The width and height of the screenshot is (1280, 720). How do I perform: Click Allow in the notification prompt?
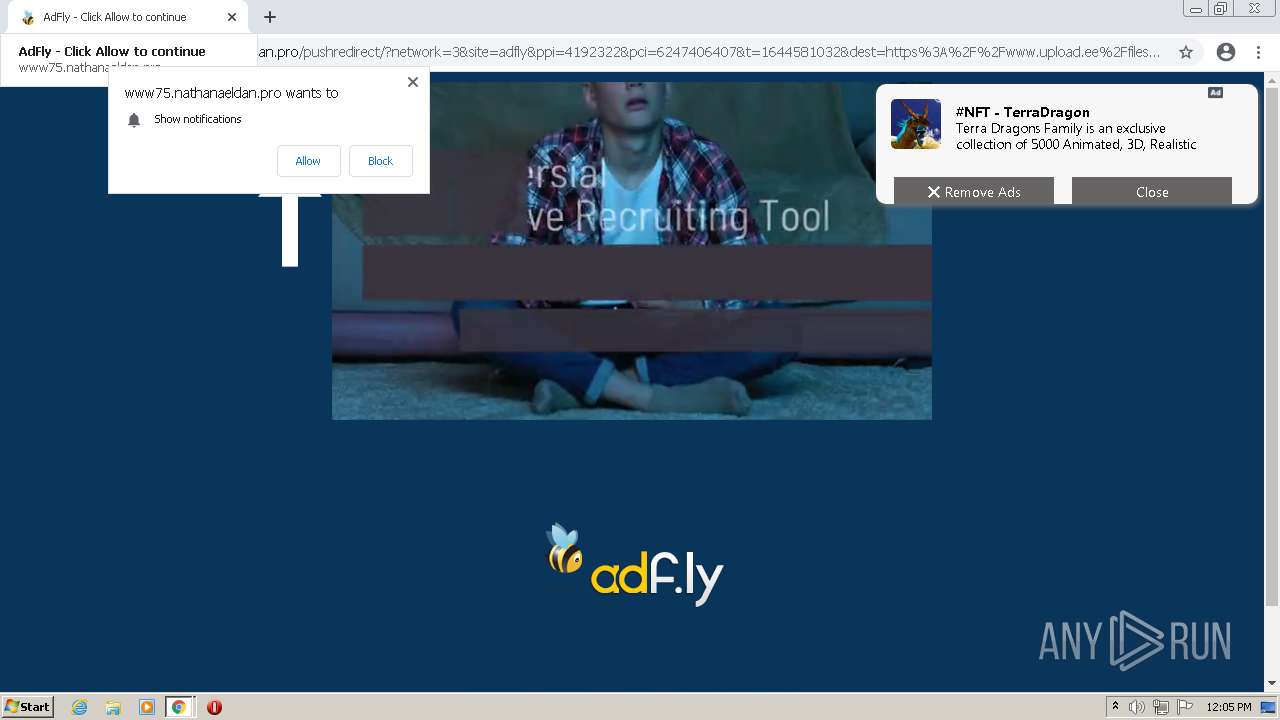pos(308,161)
